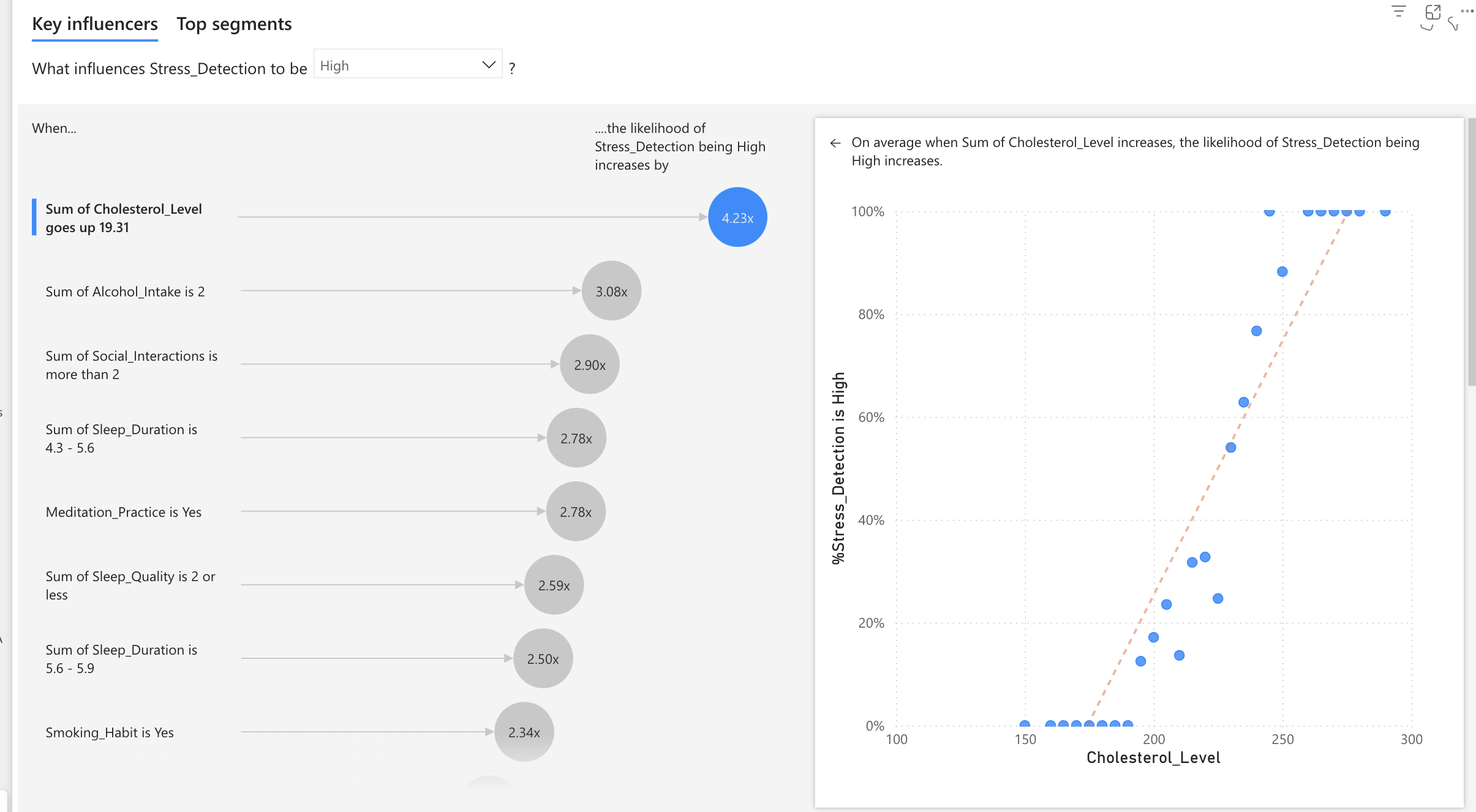
Task: Click the top-right scatter point near 290 cholesterol
Action: click(x=1385, y=212)
